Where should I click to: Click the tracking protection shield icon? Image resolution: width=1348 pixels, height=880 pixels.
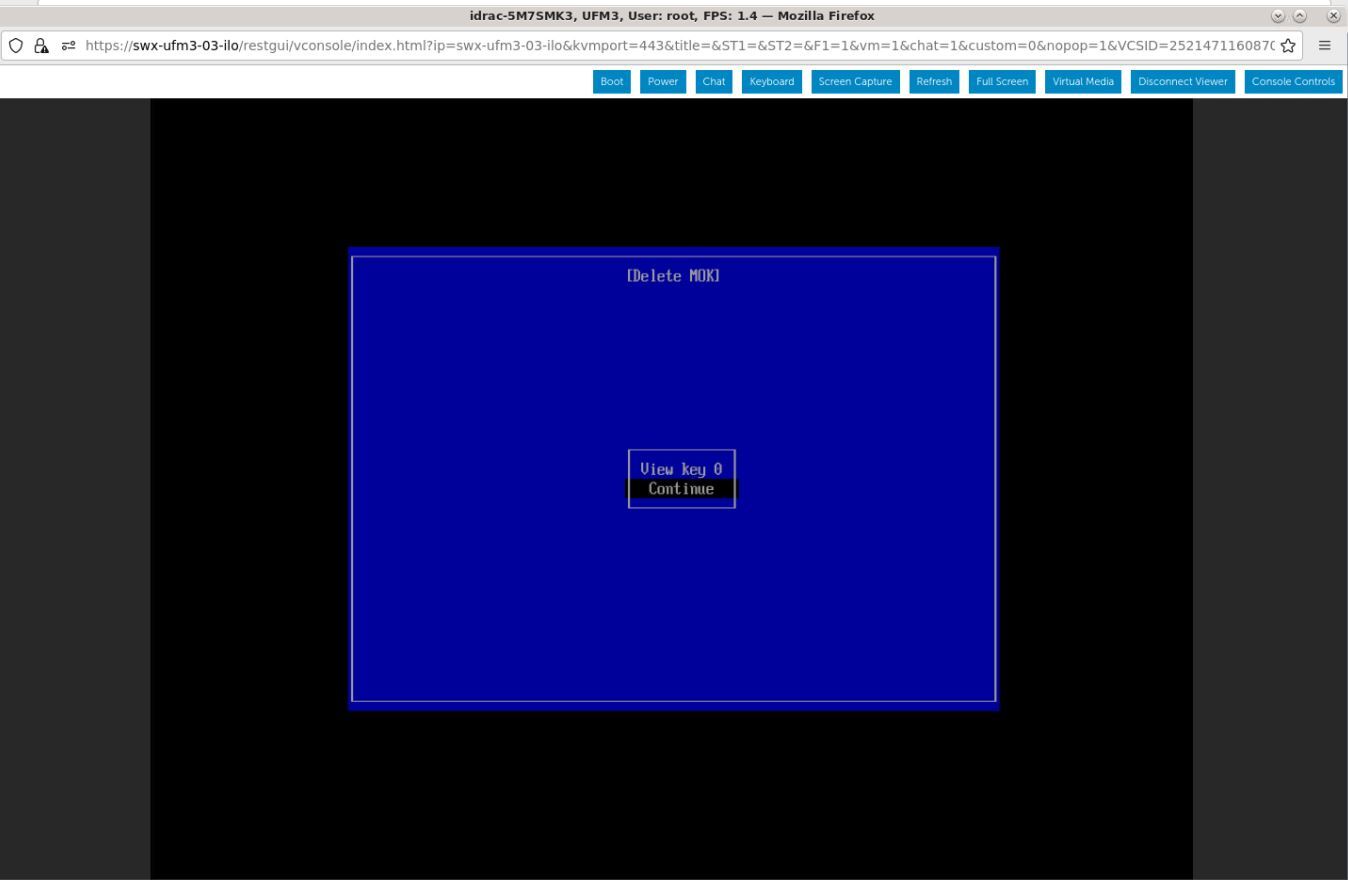(x=15, y=45)
